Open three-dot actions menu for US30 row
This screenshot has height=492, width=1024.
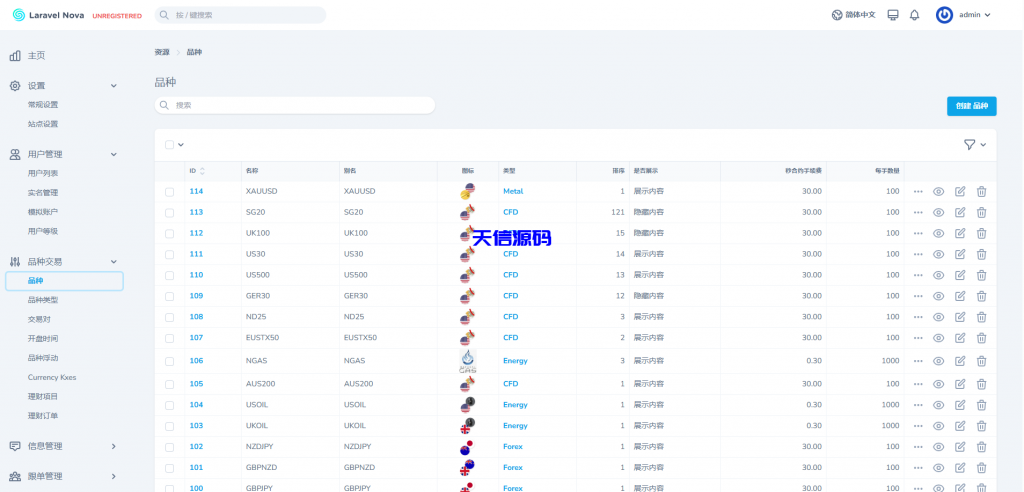coord(918,254)
